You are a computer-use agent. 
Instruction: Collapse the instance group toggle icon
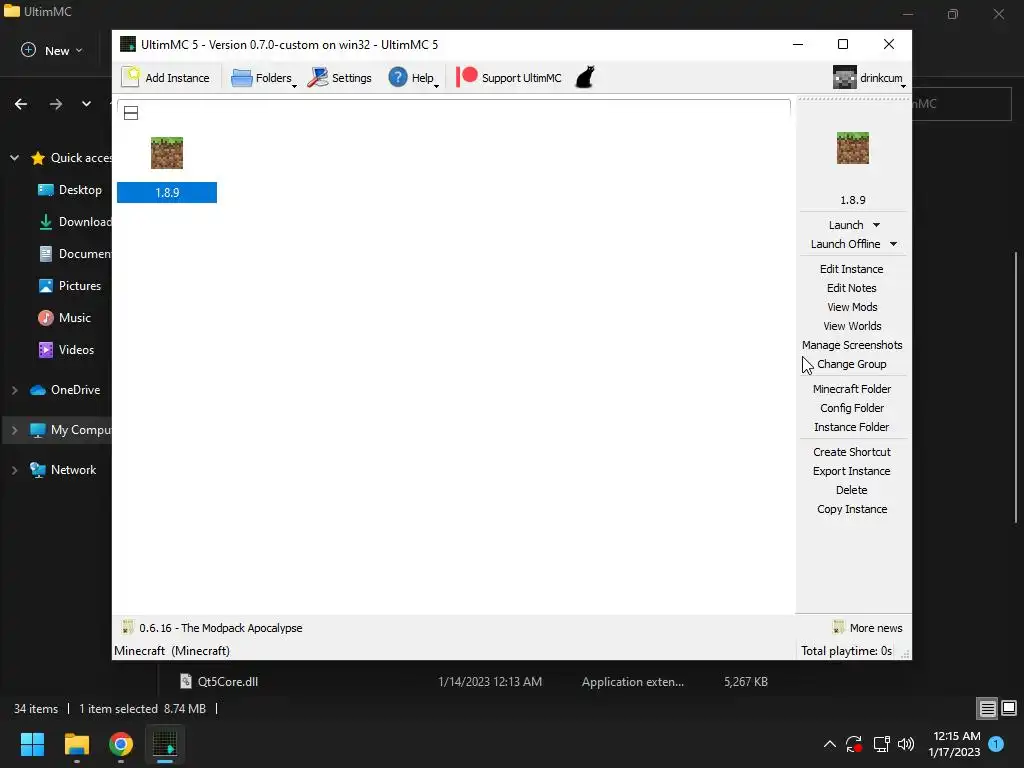(x=131, y=113)
